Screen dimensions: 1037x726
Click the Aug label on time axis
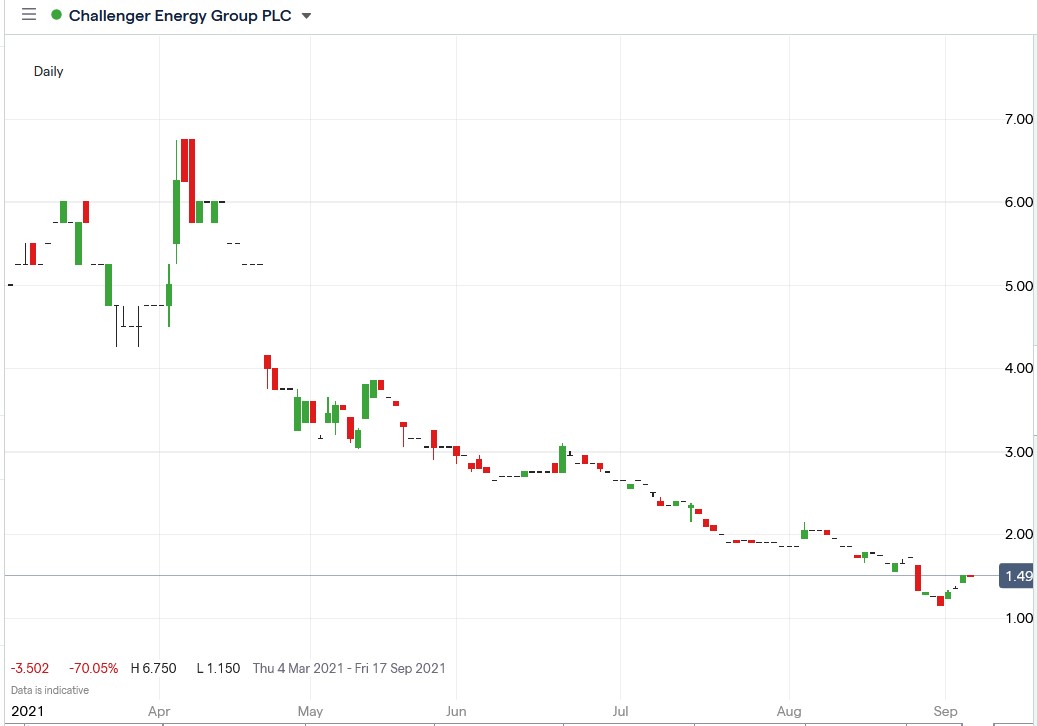(789, 711)
